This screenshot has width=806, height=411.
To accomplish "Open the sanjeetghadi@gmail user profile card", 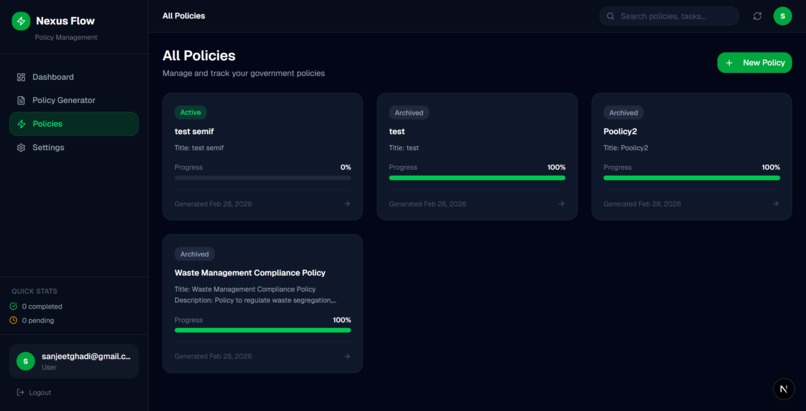I will pos(74,361).
